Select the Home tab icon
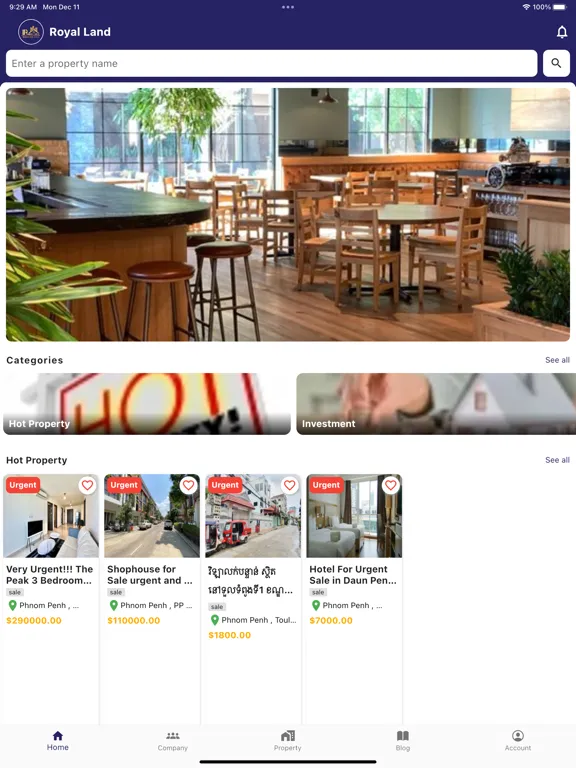Screen dimensions: 576x768 point(58,736)
